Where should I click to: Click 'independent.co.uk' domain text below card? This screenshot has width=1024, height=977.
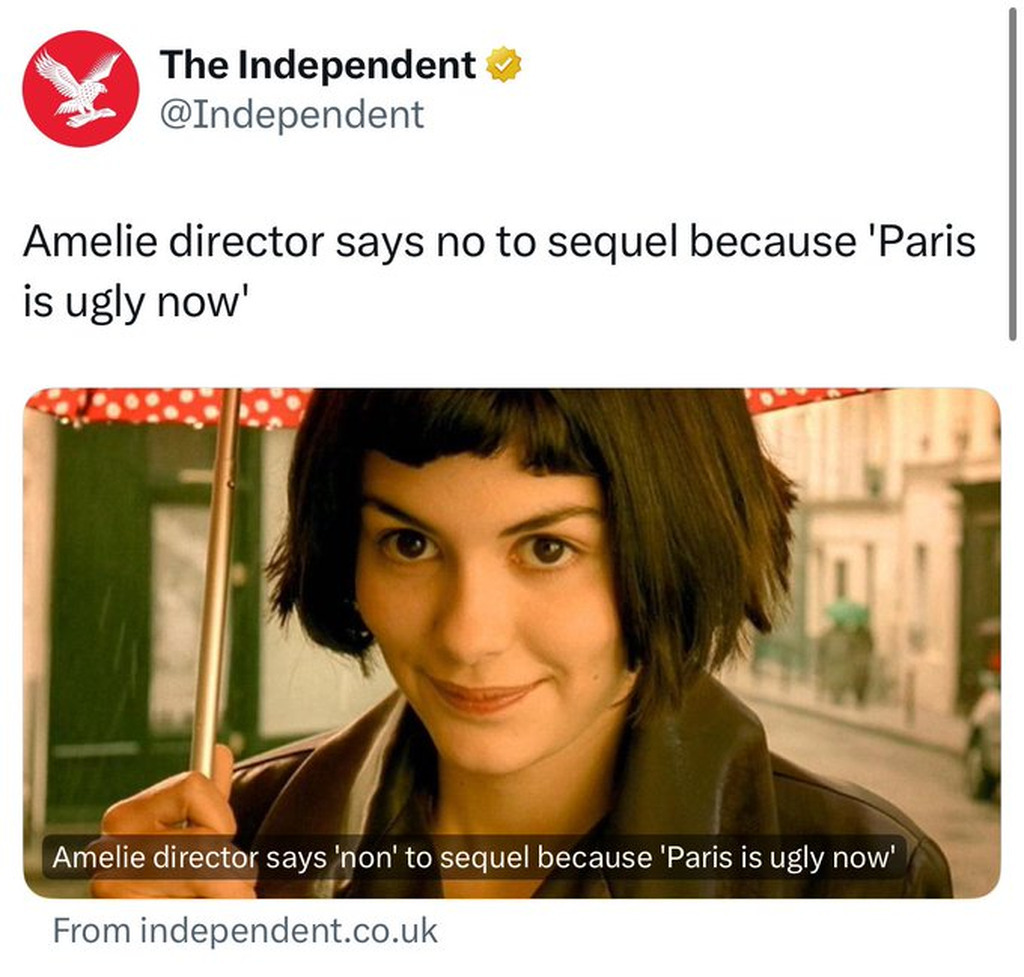[x=289, y=931]
